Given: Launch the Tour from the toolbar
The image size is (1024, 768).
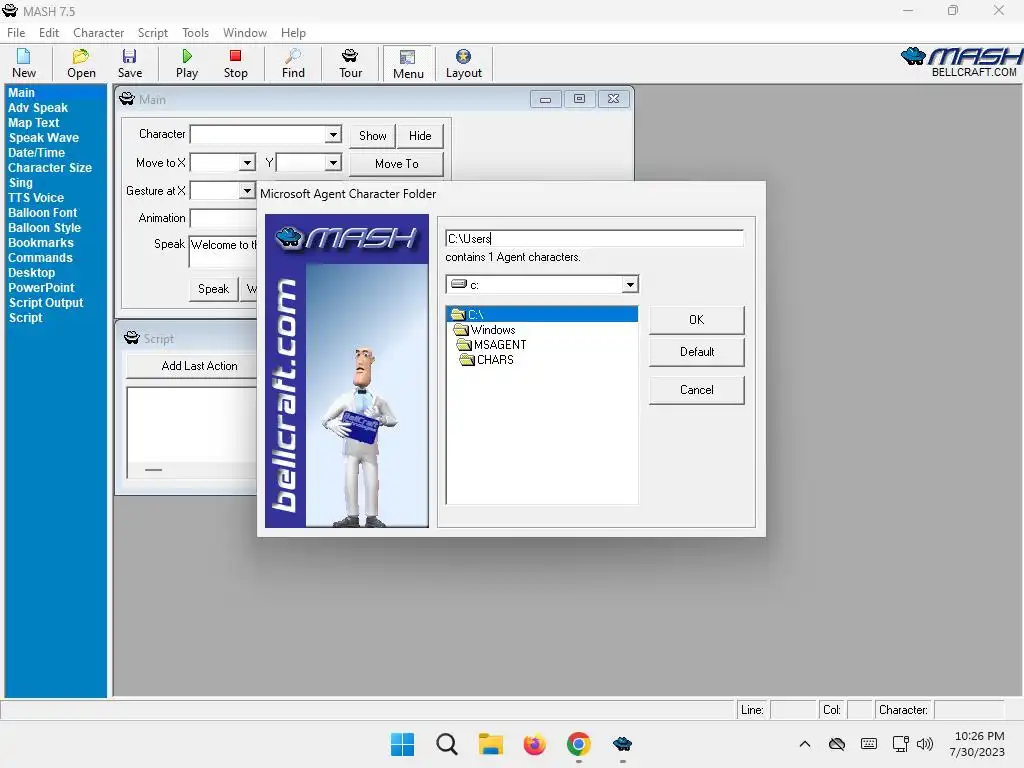Looking at the screenshot, I should point(350,63).
